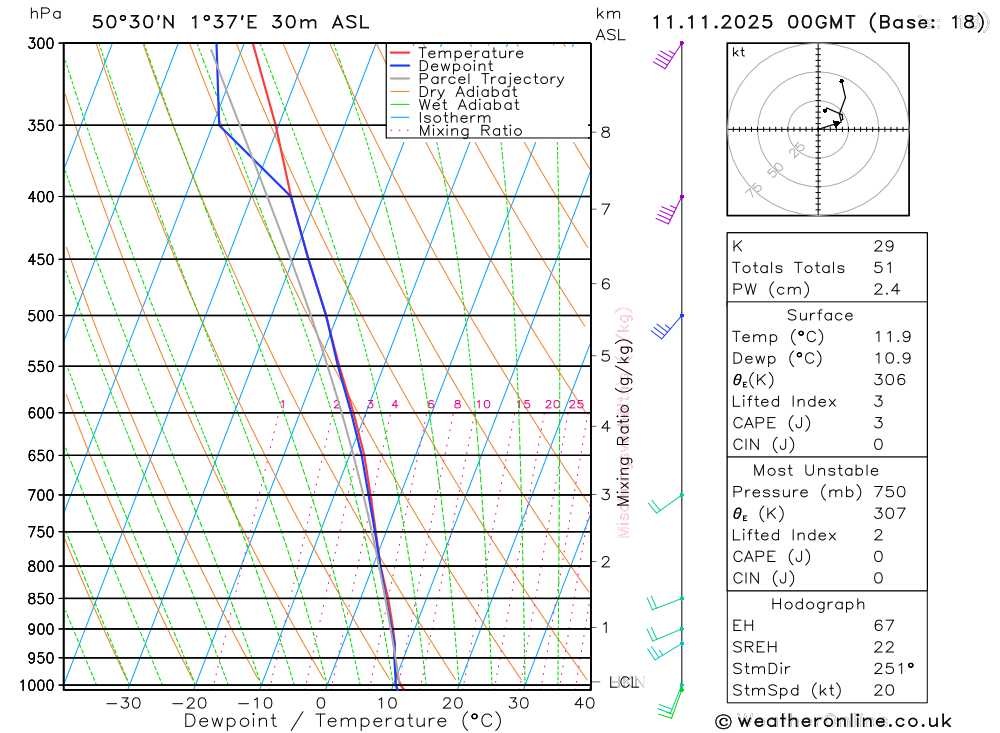This screenshot has width=1000, height=733.
Task: Click the Surface θE value 306
Action: (x=890, y=380)
